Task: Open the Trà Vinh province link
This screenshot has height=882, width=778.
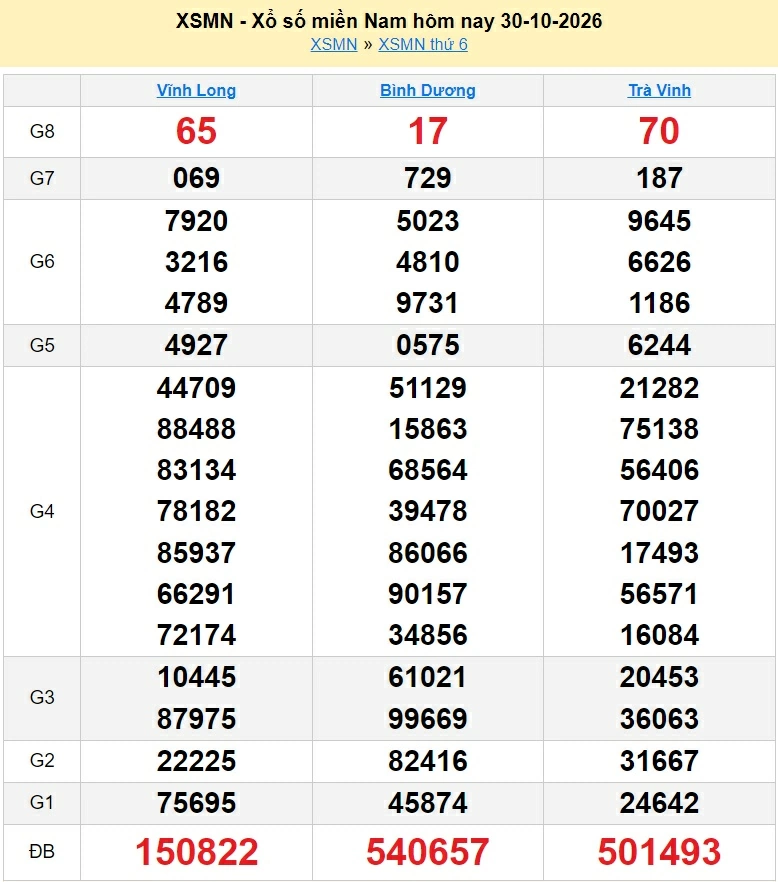Action: tap(659, 91)
